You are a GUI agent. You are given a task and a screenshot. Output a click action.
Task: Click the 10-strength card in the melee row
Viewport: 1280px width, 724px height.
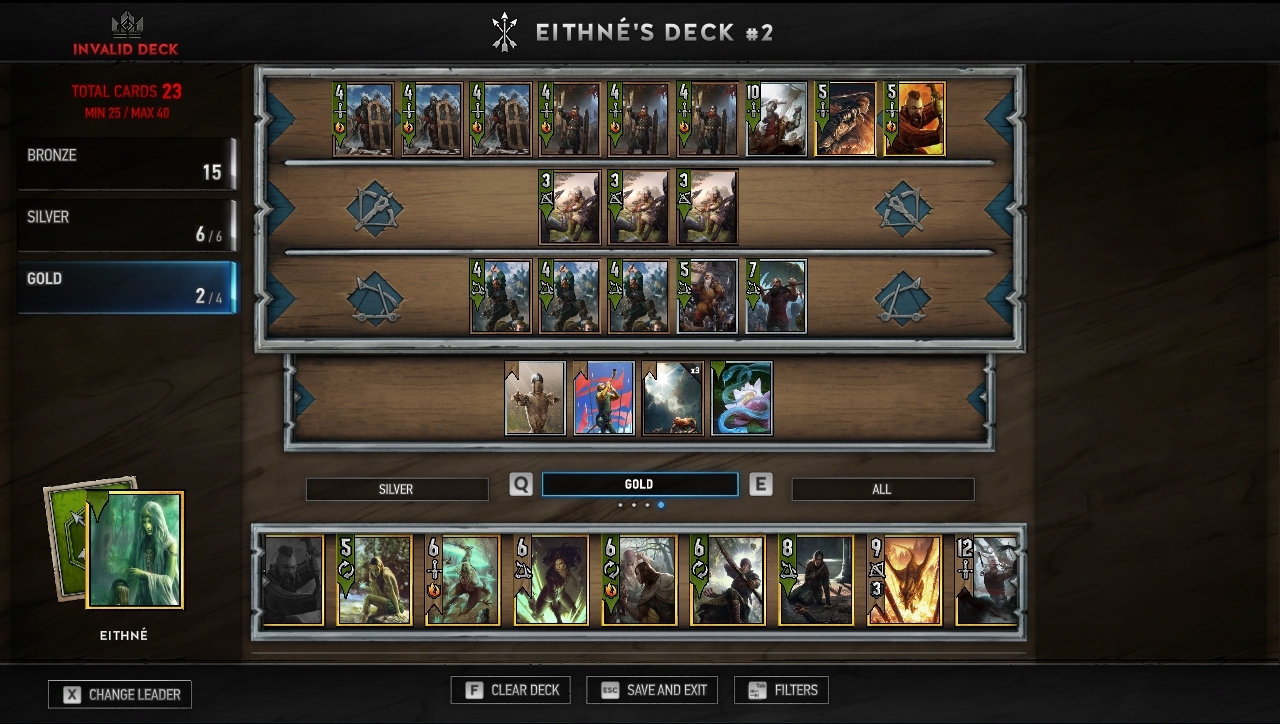(776, 119)
